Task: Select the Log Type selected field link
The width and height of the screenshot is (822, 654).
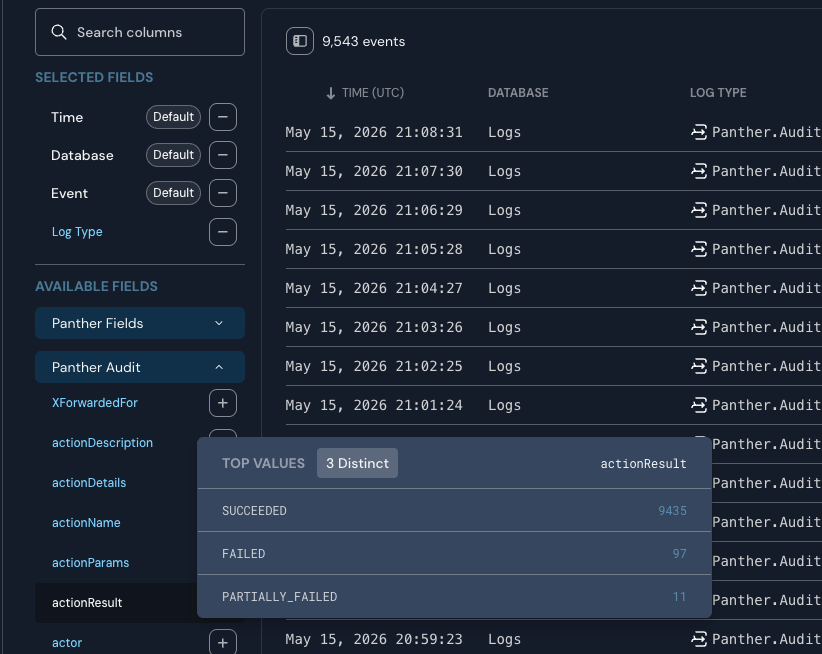Action: coord(77,232)
